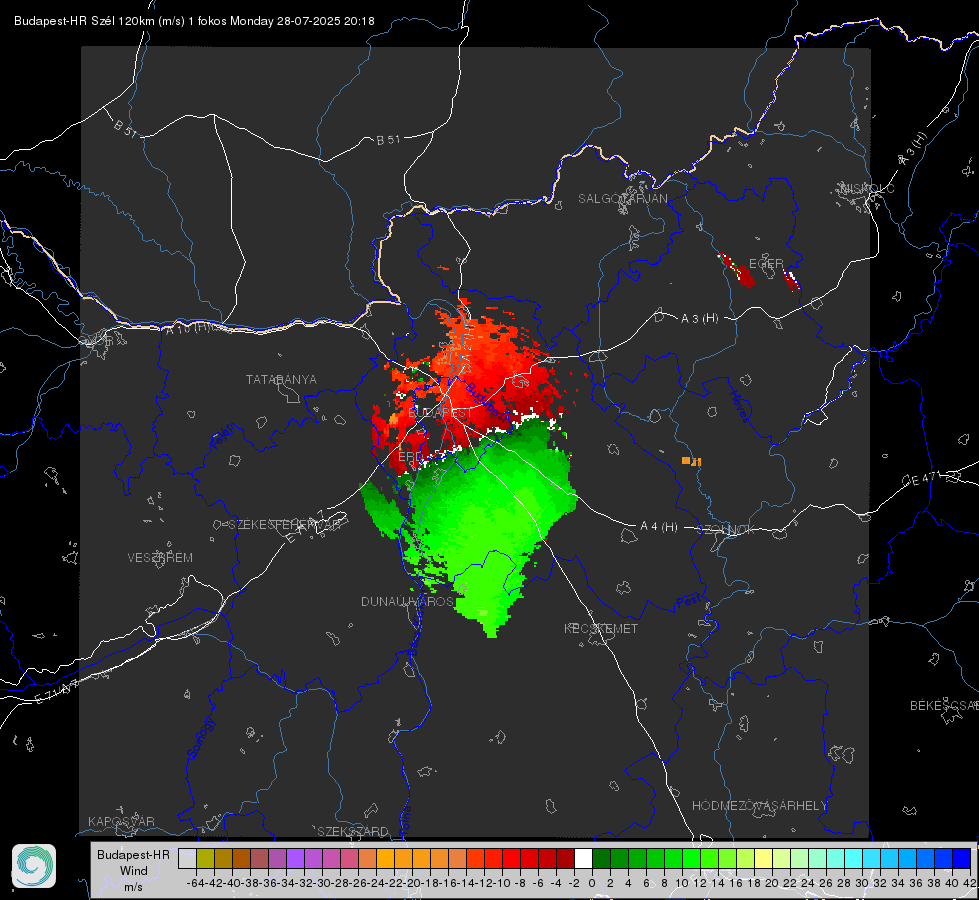Click the 'A 3 (H)' road label near Eger
The height and width of the screenshot is (900, 979).
coord(699,319)
